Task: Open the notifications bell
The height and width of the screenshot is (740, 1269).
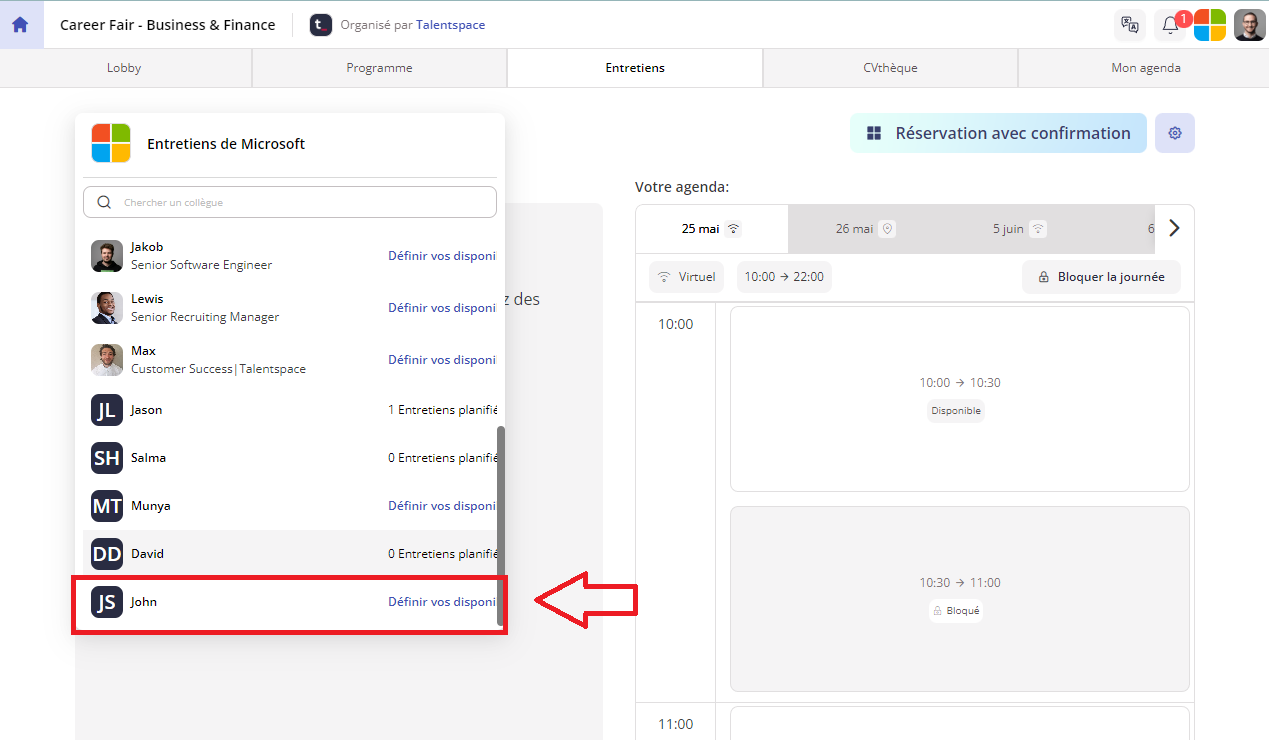Action: pyautogui.click(x=1170, y=25)
